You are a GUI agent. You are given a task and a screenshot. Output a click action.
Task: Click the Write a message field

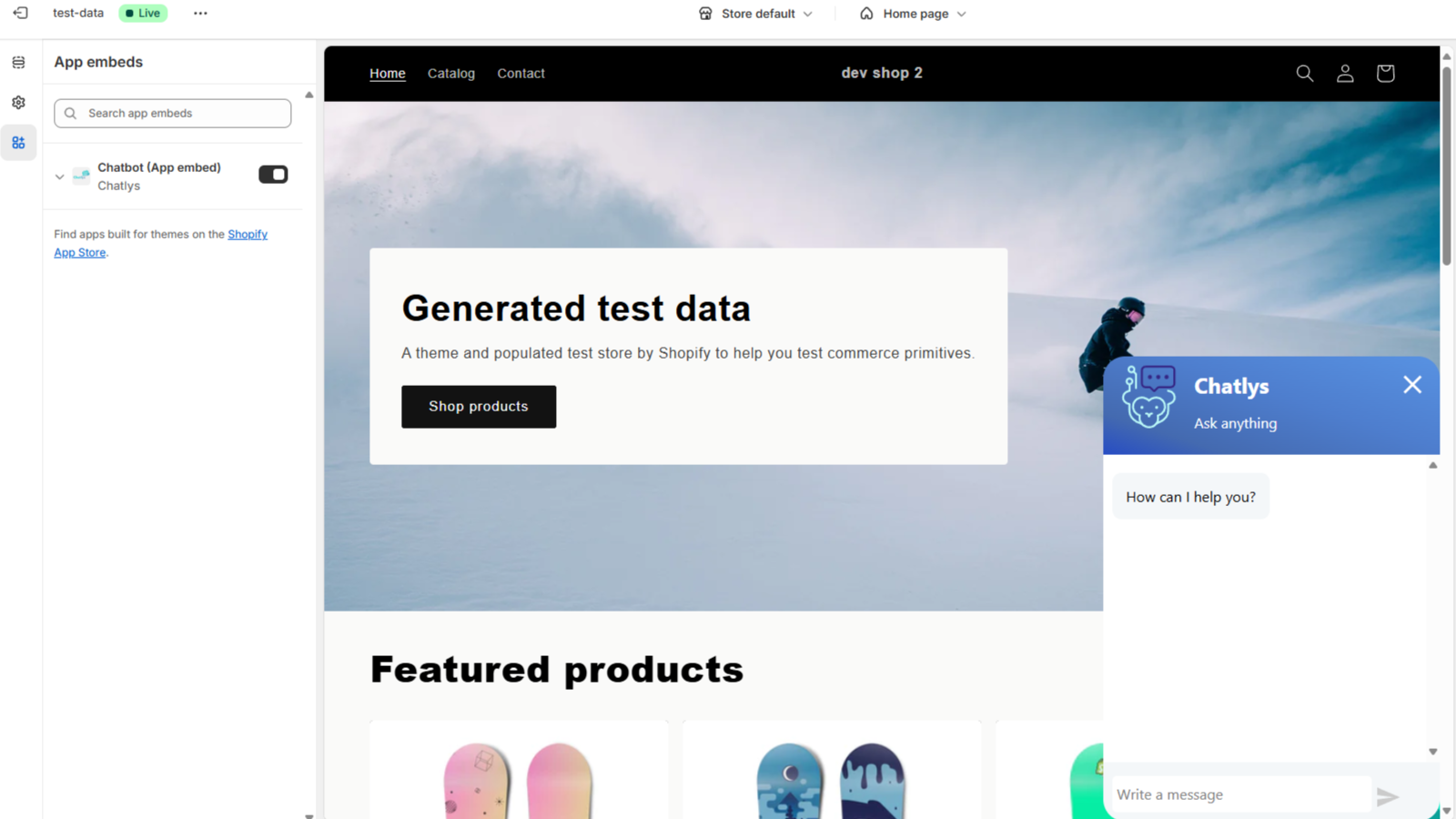tap(1241, 794)
